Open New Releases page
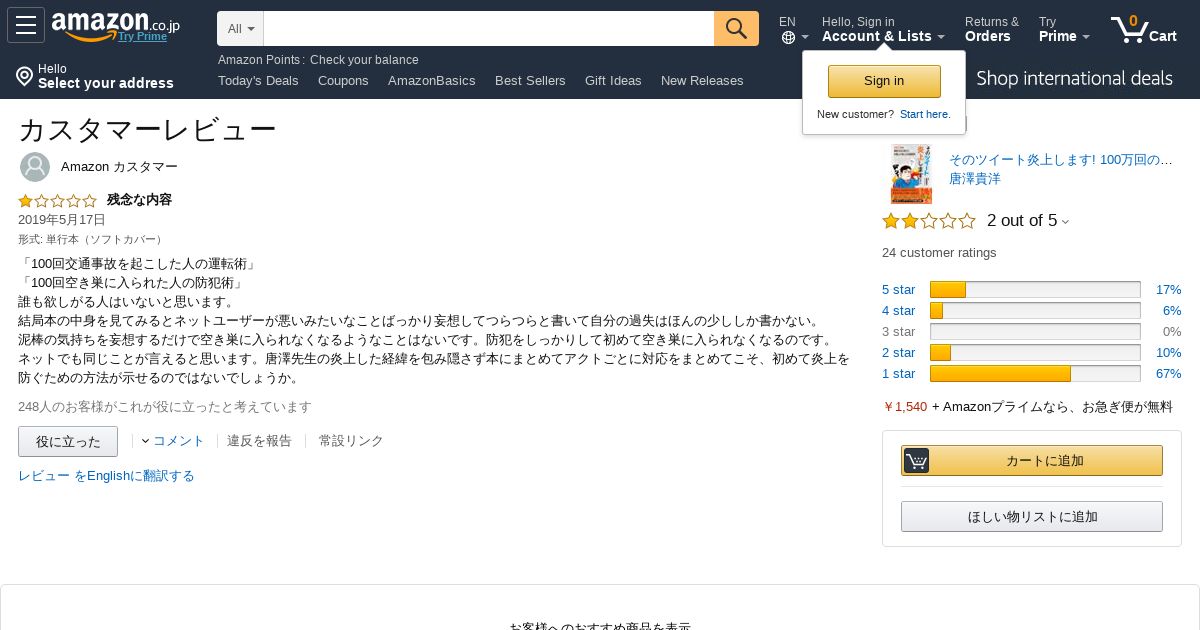This screenshot has height=630, width=1200. pos(702,80)
